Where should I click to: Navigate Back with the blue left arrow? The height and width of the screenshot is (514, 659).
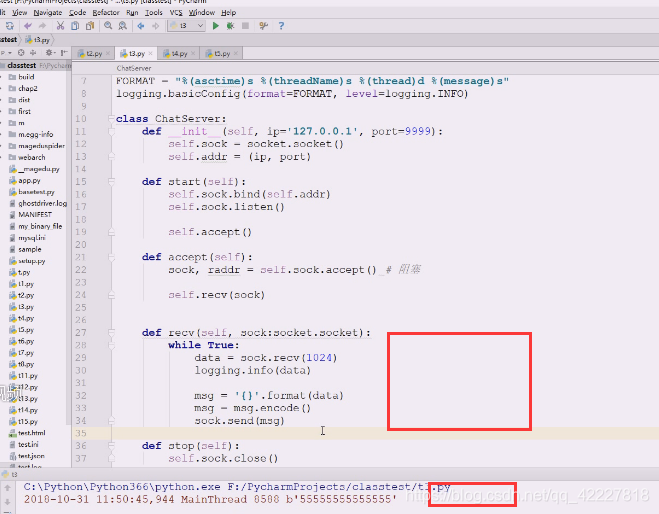tap(141, 26)
